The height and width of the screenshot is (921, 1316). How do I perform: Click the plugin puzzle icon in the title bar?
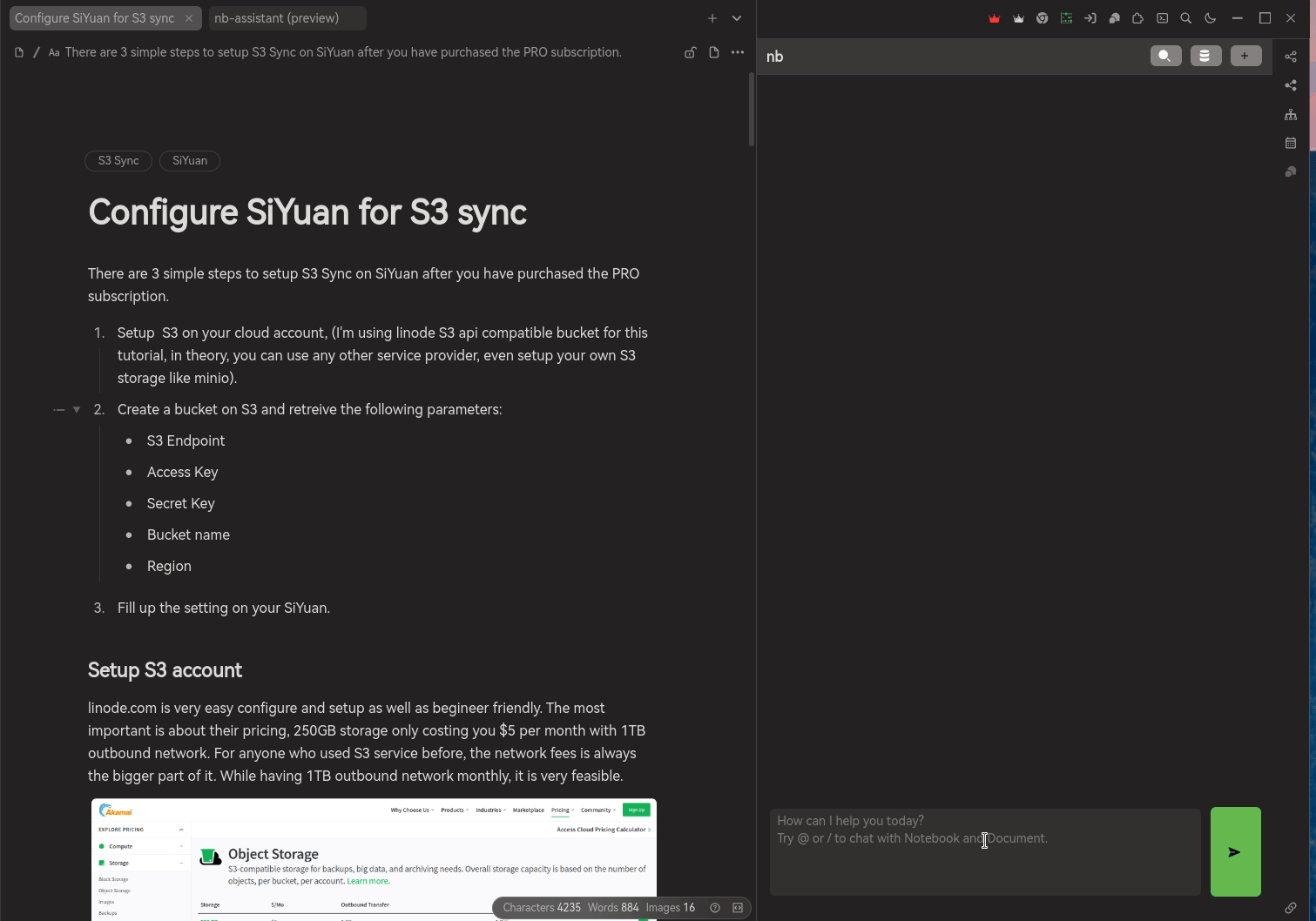[1137, 17]
